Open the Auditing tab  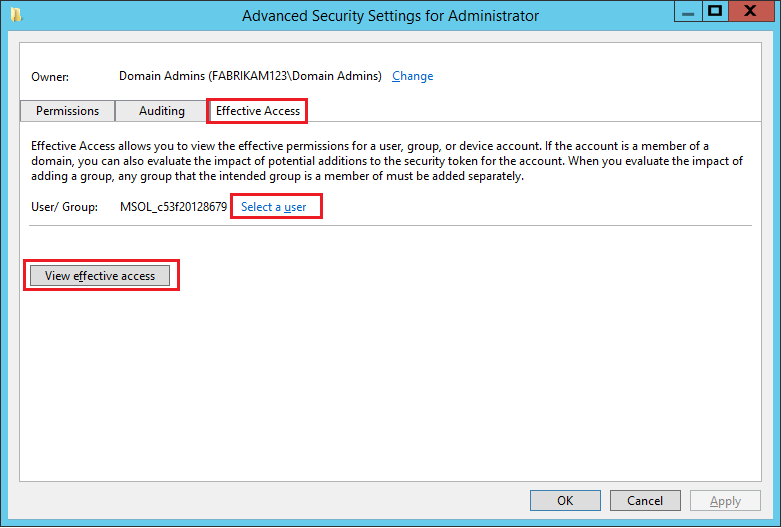pos(161,111)
